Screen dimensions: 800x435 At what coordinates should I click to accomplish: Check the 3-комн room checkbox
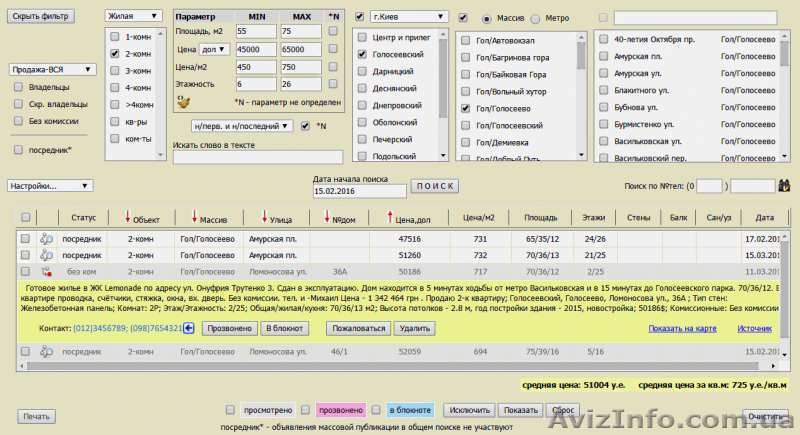click(115, 70)
